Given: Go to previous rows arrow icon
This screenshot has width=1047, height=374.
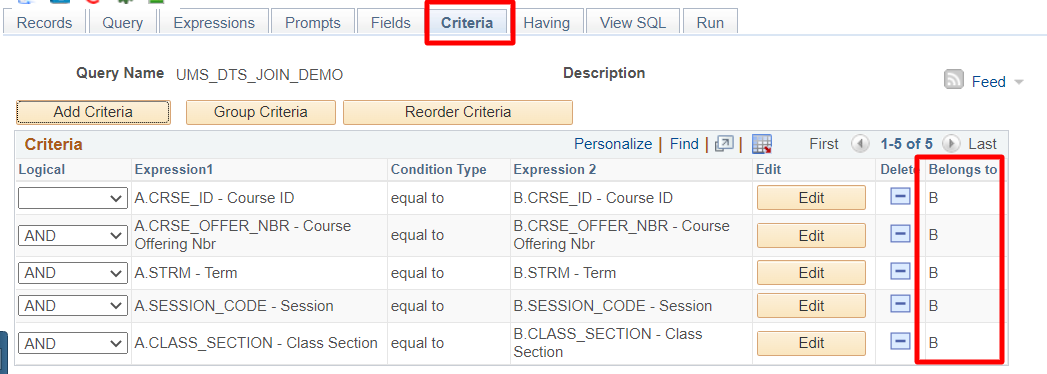Looking at the screenshot, I should click(860, 144).
